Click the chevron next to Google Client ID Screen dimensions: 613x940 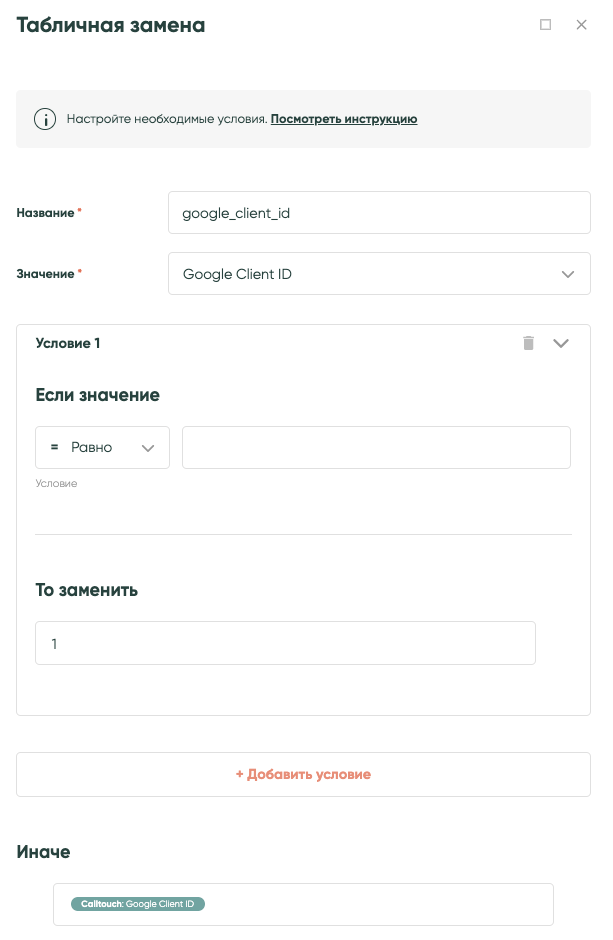pyautogui.click(x=568, y=273)
